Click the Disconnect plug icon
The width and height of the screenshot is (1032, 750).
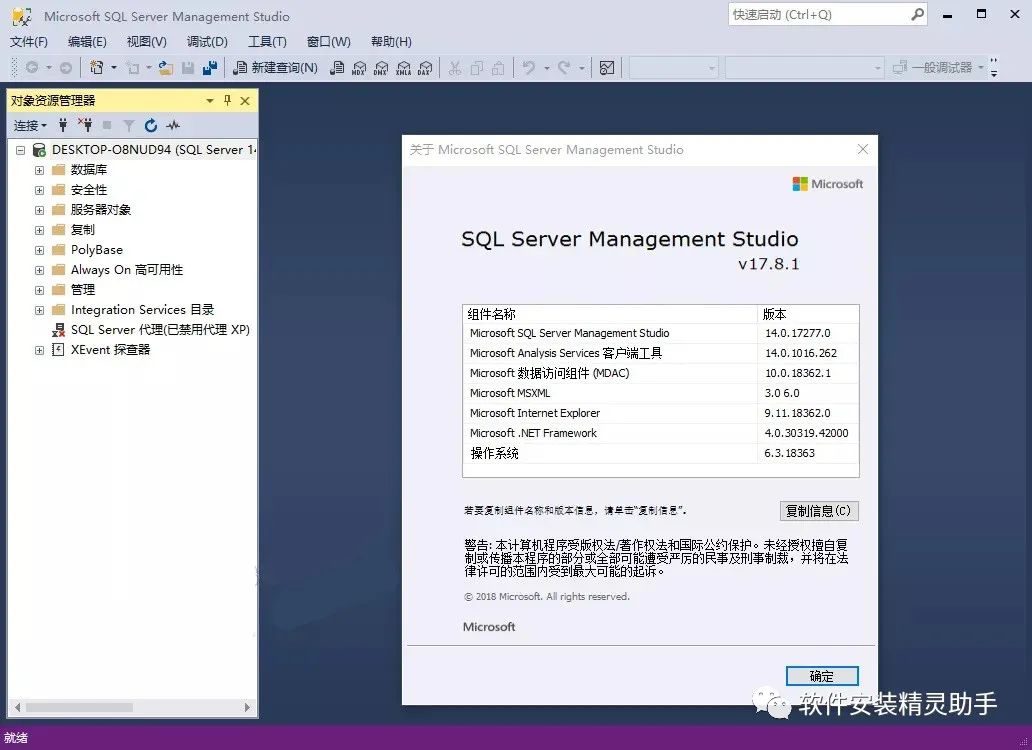click(x=85, y=125)
